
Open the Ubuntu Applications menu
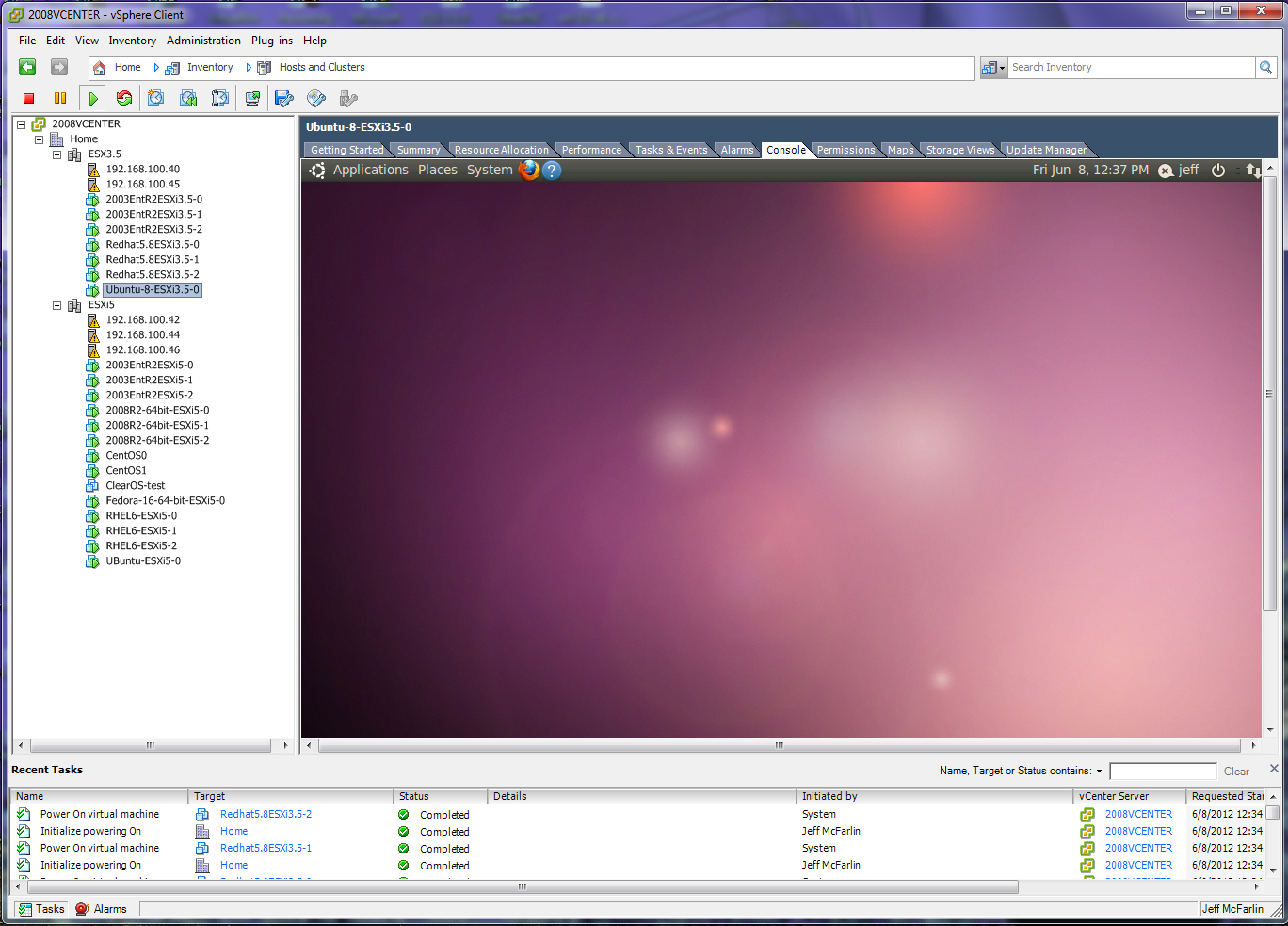point(370,170)
